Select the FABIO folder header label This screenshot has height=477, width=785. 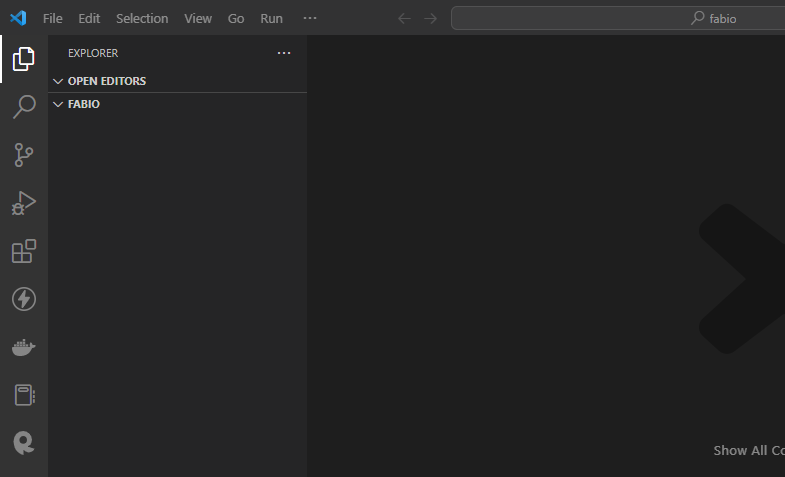coord(84,104)
